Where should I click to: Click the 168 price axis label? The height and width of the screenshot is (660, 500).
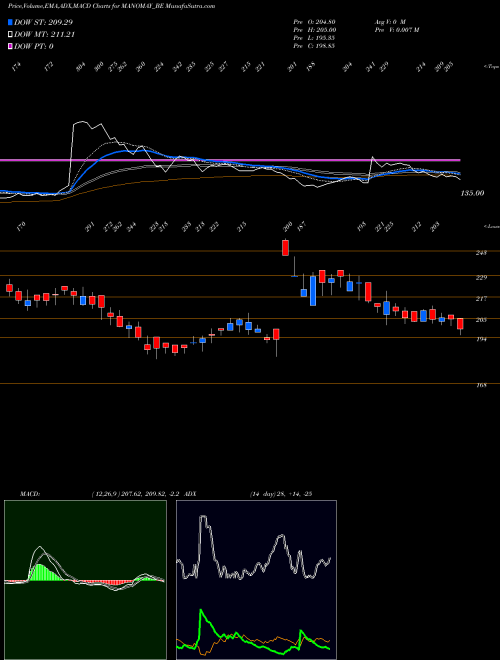click(481, 385)
